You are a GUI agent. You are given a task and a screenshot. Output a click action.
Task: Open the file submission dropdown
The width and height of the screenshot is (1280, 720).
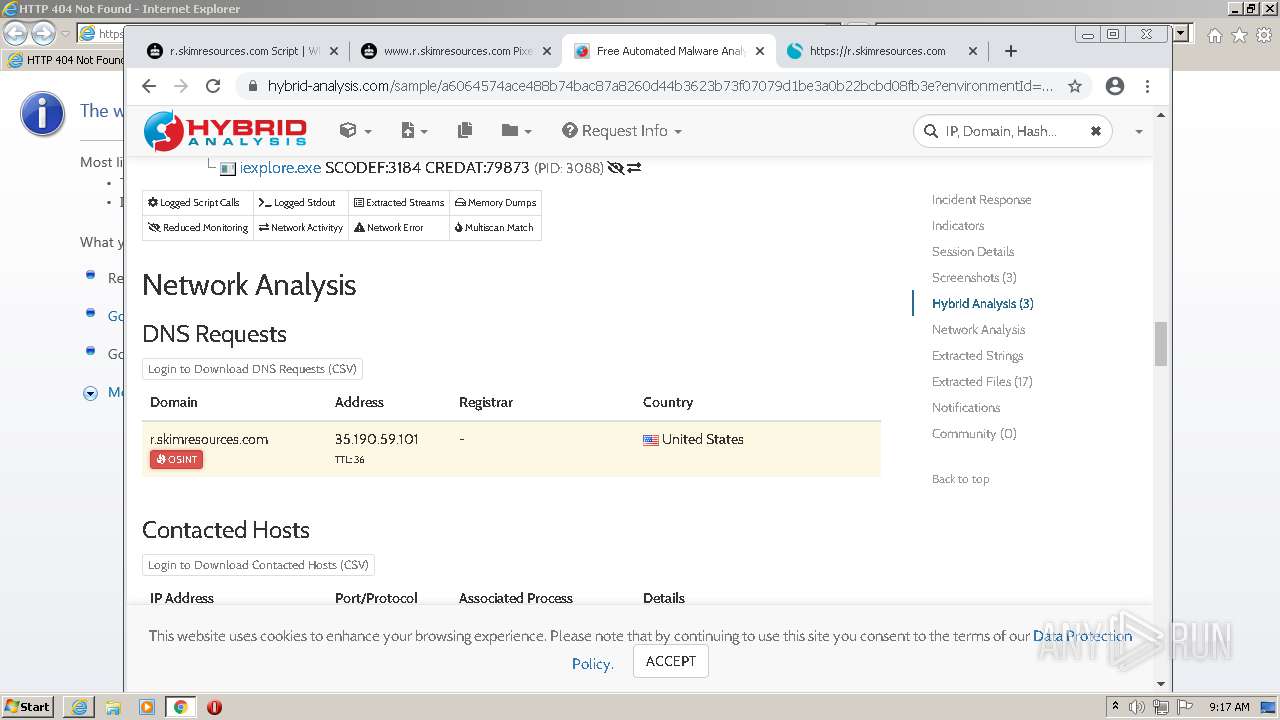pyautogui.click(x=413, y=131)
